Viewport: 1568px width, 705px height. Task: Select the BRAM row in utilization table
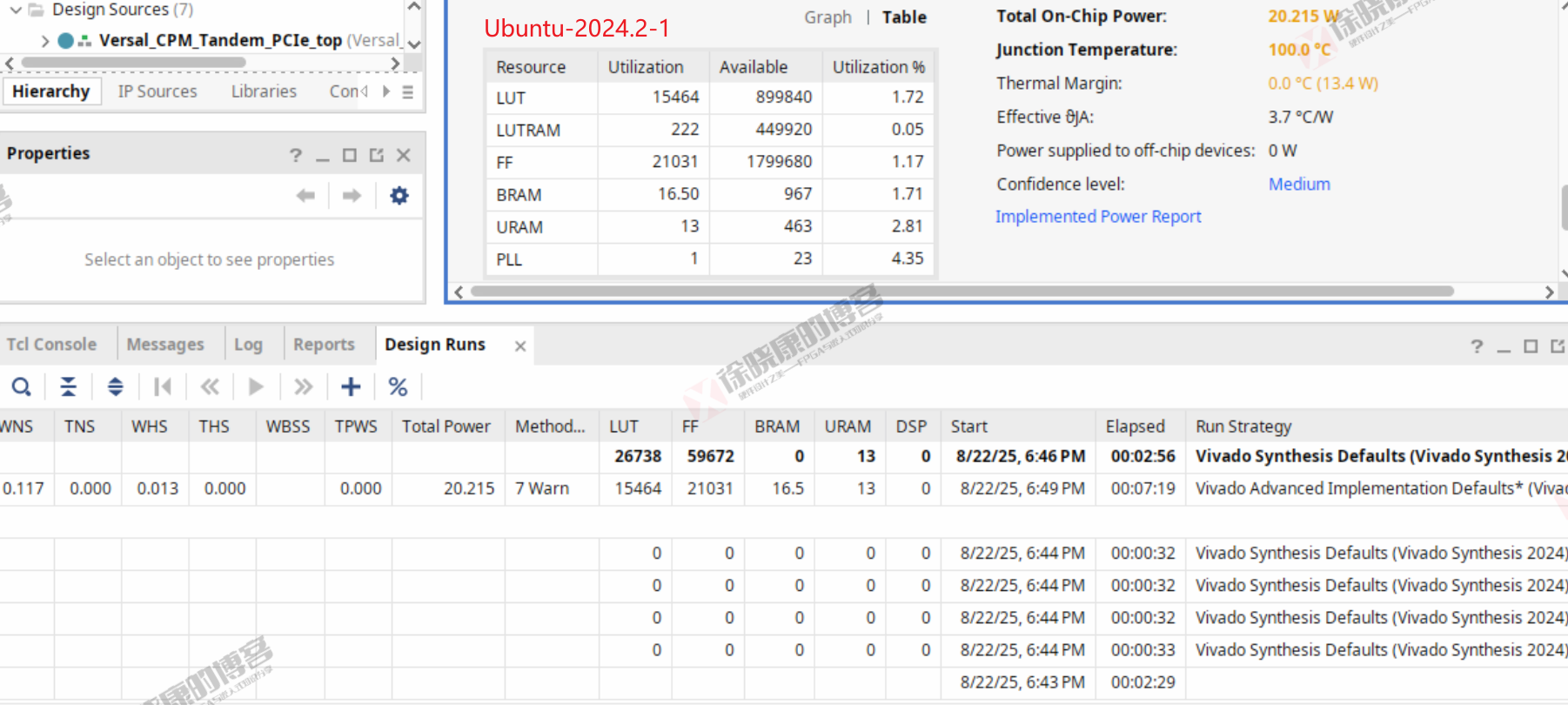pos(710,194)
